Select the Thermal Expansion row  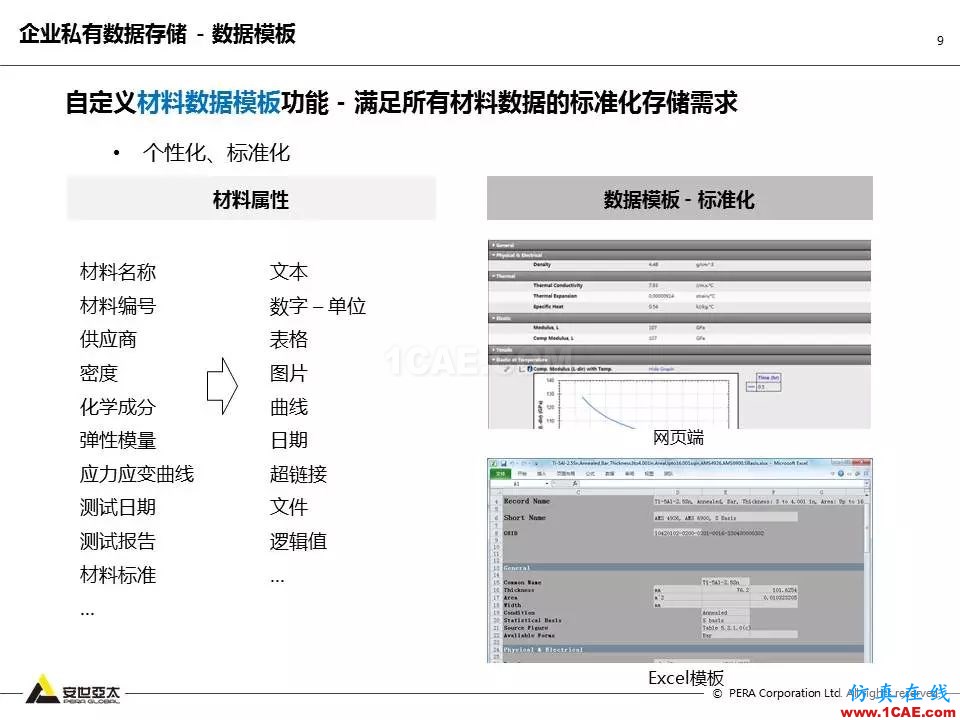[679, 296]
